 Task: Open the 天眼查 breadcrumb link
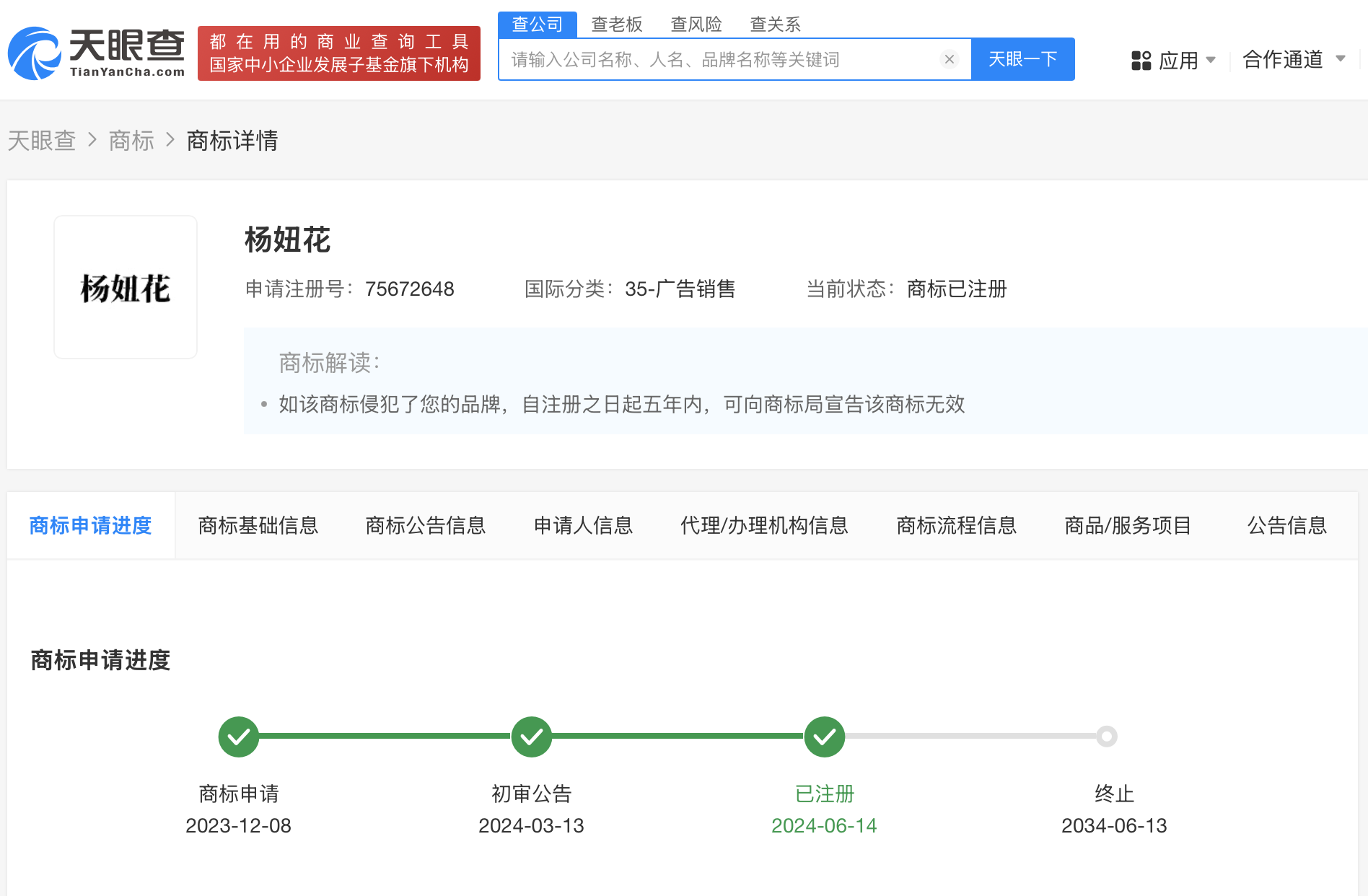tap(42, 140)
